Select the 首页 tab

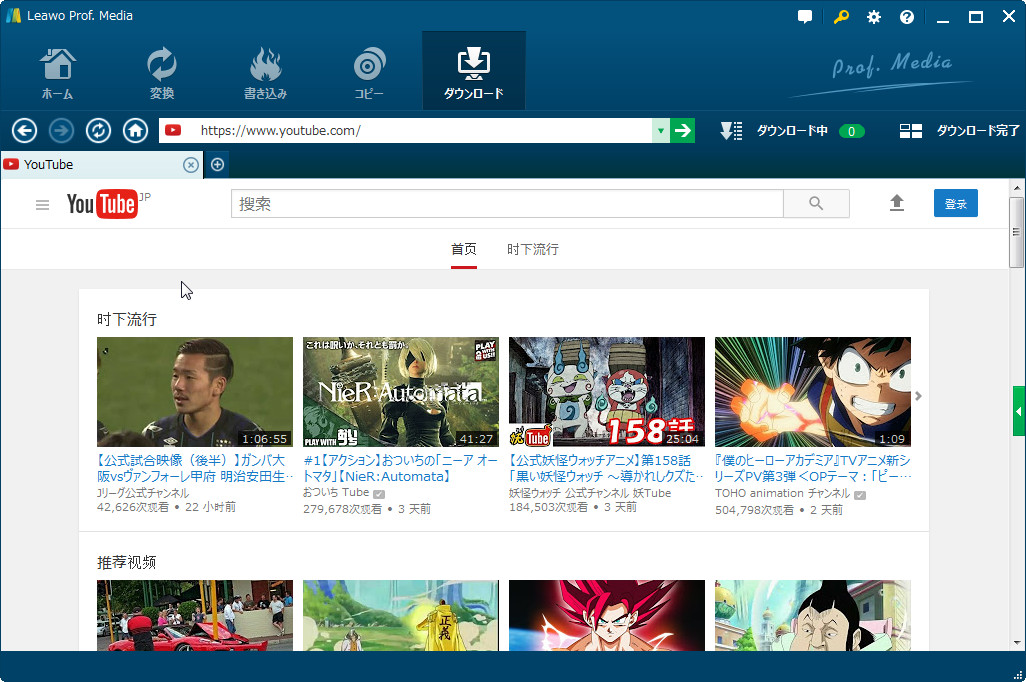click(x=464, y=249)
